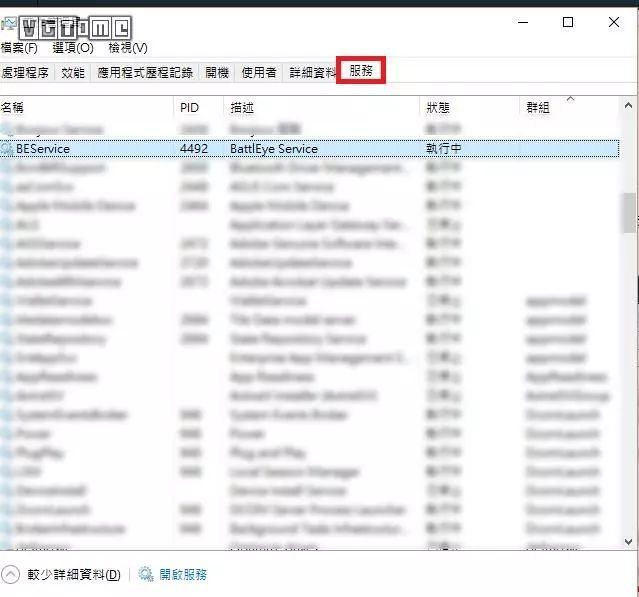This screenshot has width=639, height=597.
Task: Click the gear icon beside 開啟服務
Action: pos(146,574)
